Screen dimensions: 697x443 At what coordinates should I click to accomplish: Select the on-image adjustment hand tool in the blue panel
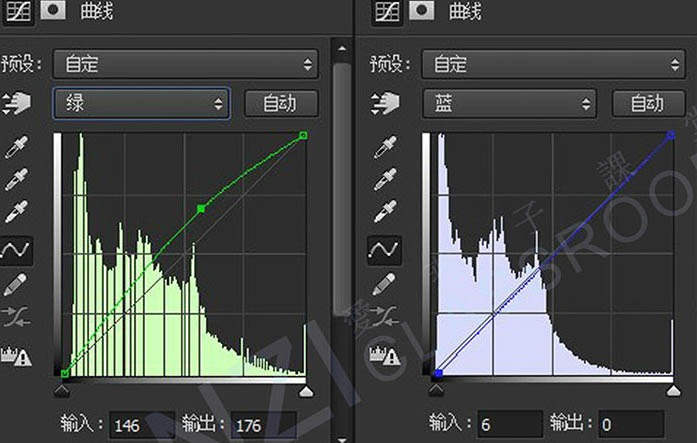pos(385,104)
